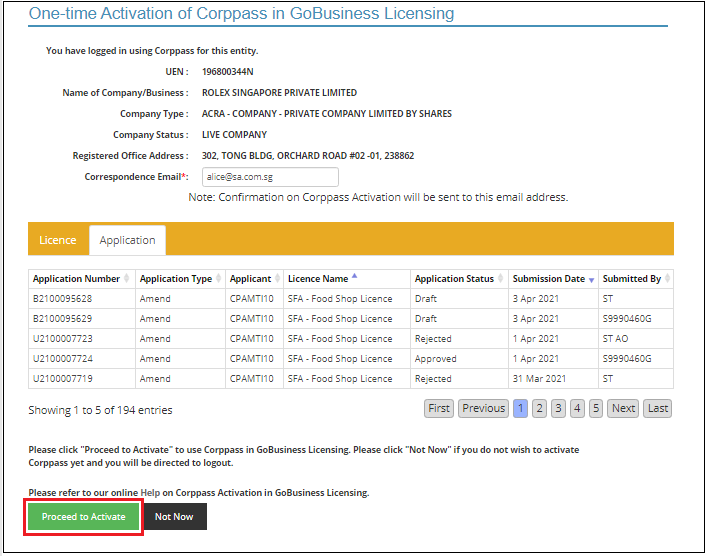This screenshot has height=556, width=708.
Task: Sort by Application Number column arrows
Action: (128, 279)
